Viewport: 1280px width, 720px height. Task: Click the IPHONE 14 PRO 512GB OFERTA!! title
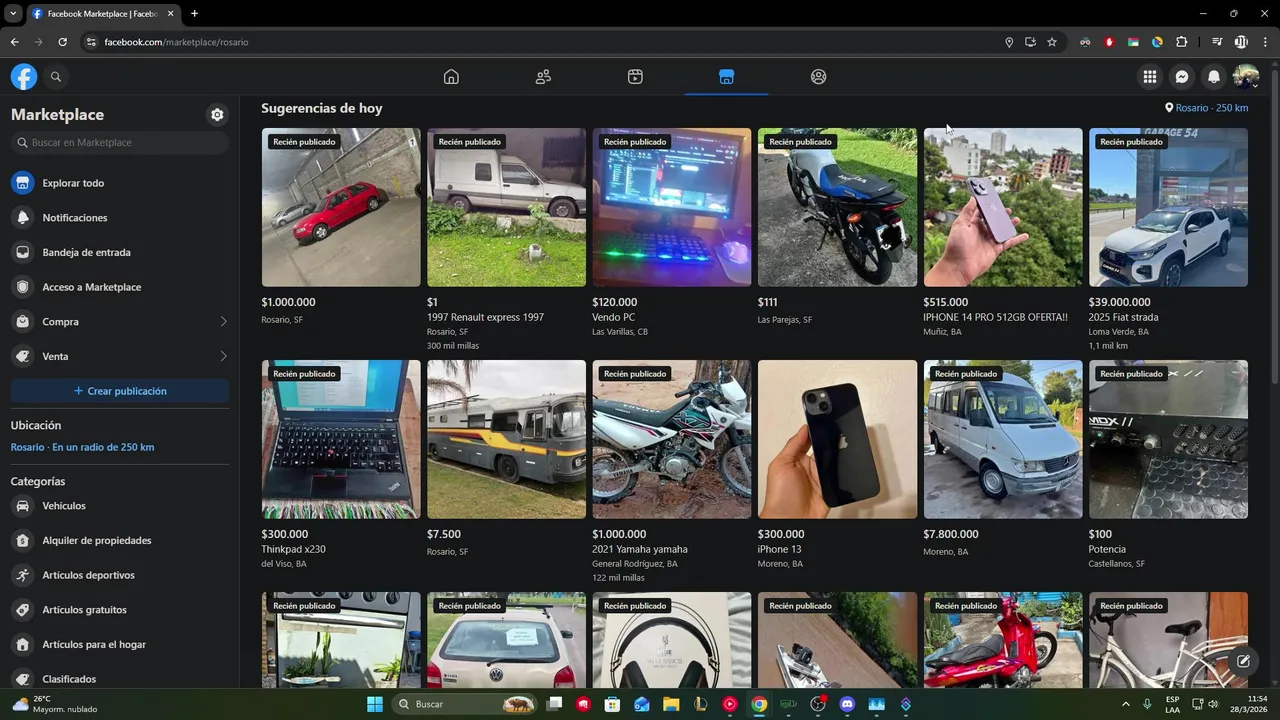(x=996, y=317)
